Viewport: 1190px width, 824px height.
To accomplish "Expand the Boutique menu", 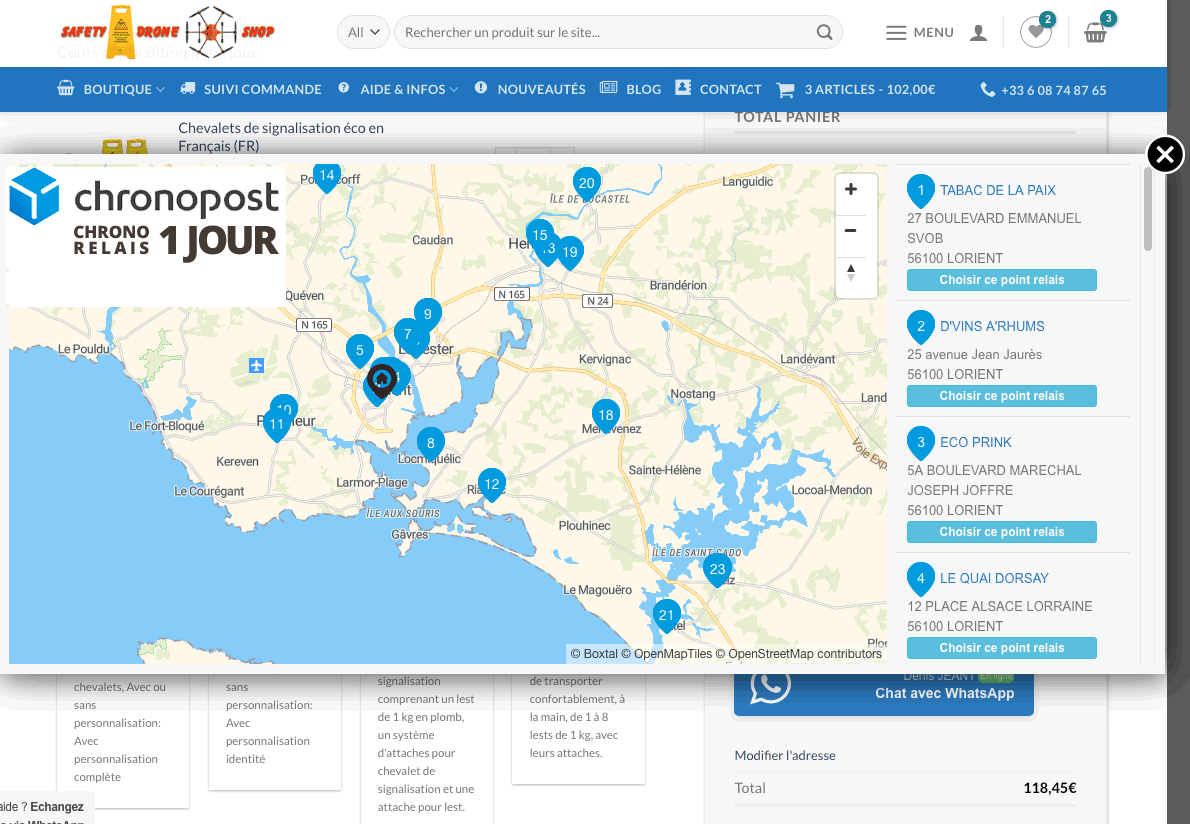I will pyautogui.click(x=111, y=89).
